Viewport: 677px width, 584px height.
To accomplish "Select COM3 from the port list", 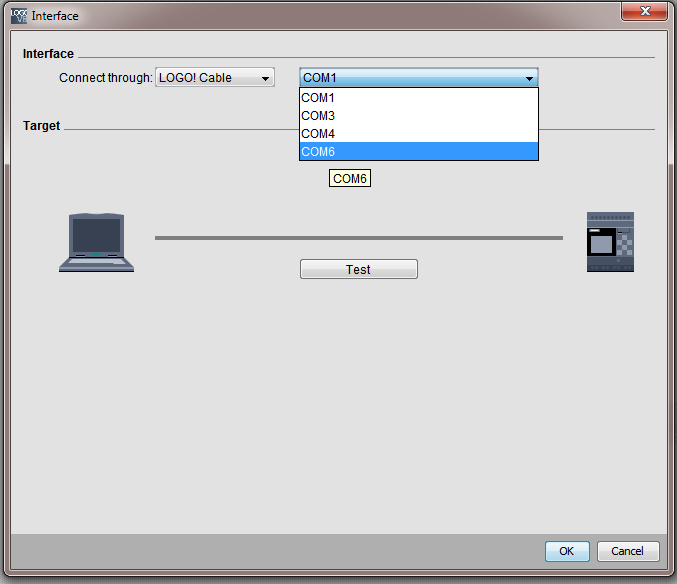I will point(419,116).
